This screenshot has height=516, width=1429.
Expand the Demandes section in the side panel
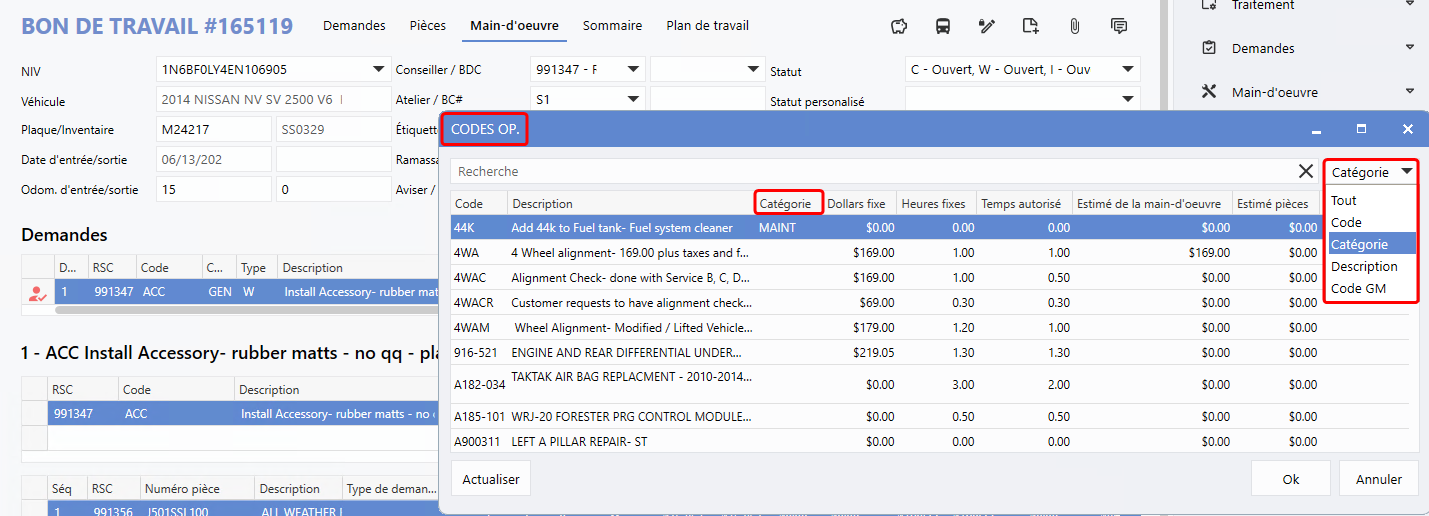click(x=1410, y=48)
